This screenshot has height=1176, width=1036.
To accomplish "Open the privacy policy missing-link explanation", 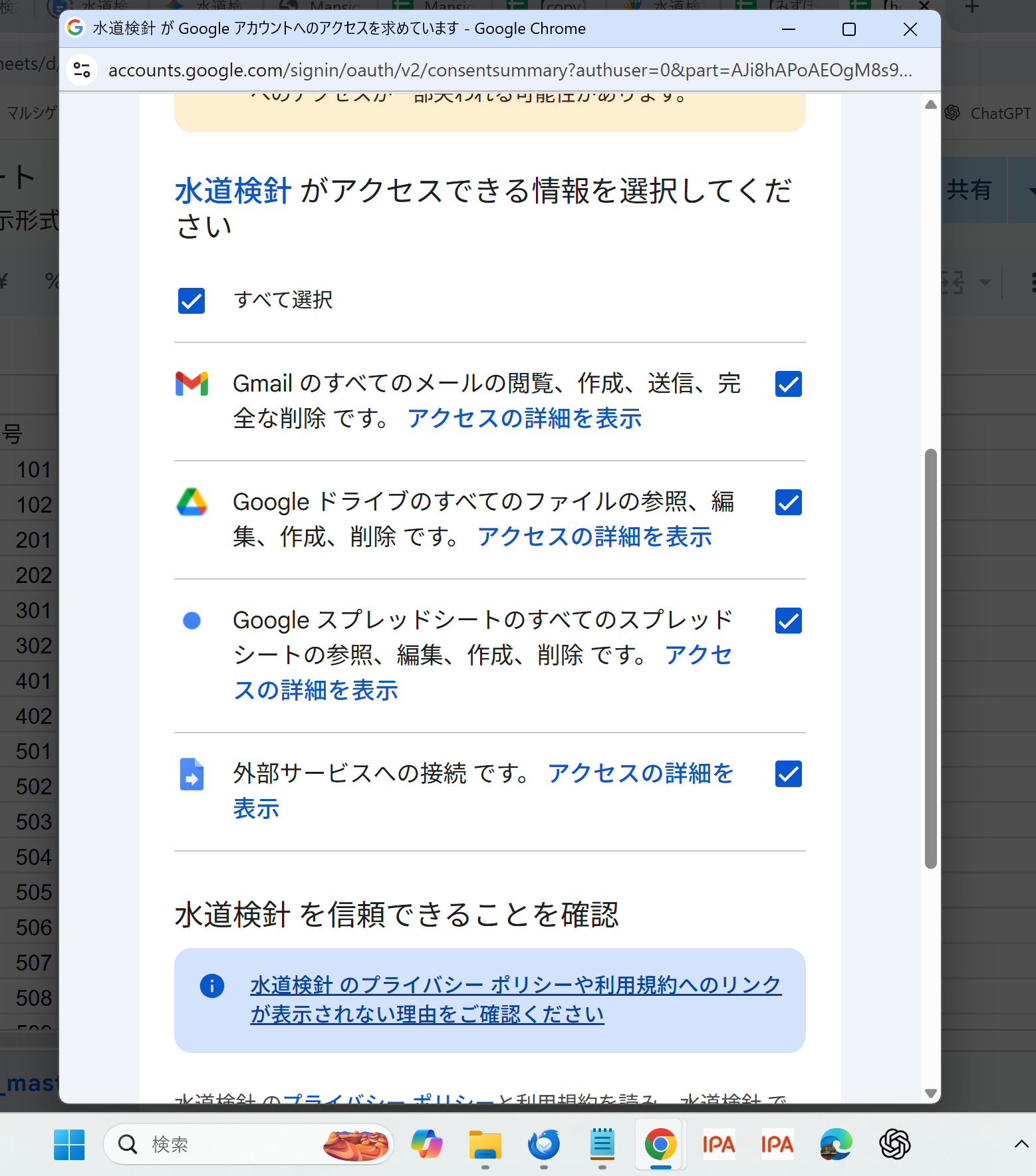I will click(515, 999).
